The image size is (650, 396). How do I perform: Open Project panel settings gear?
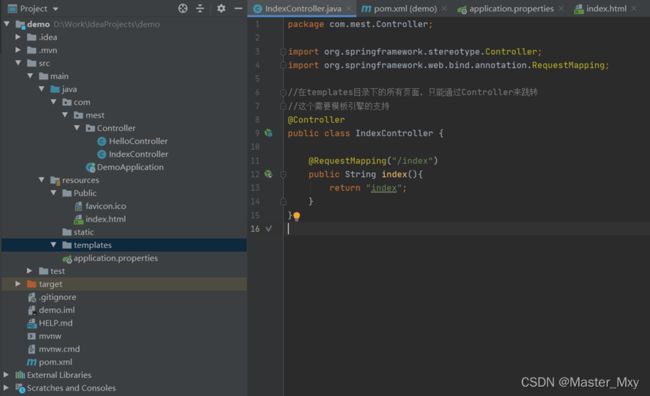click(221, 8)
